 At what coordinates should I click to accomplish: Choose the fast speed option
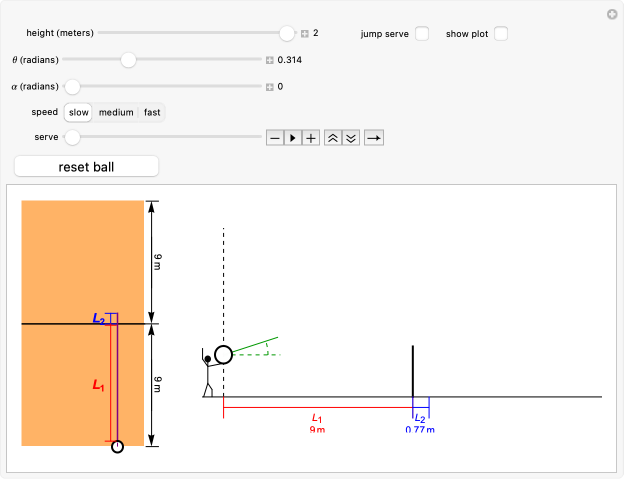[152, 112]
